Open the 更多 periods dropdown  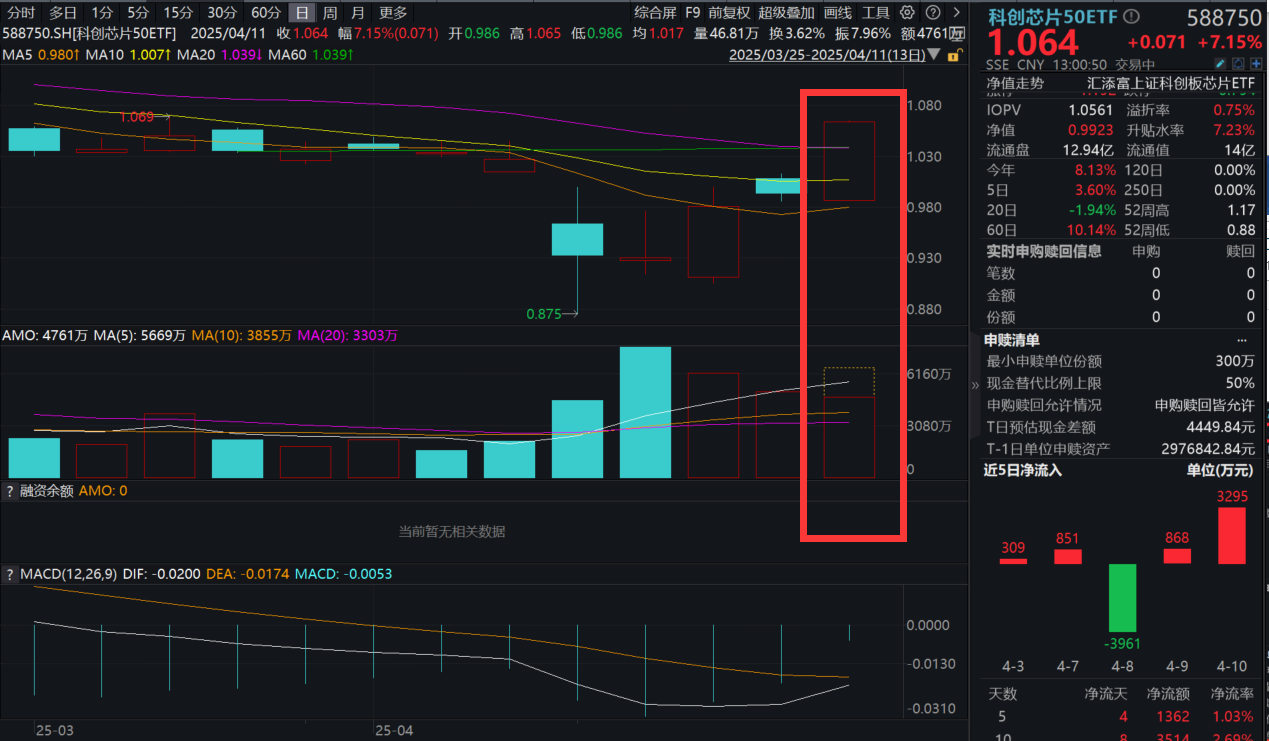pyautogui.click(x=394, y=13)
